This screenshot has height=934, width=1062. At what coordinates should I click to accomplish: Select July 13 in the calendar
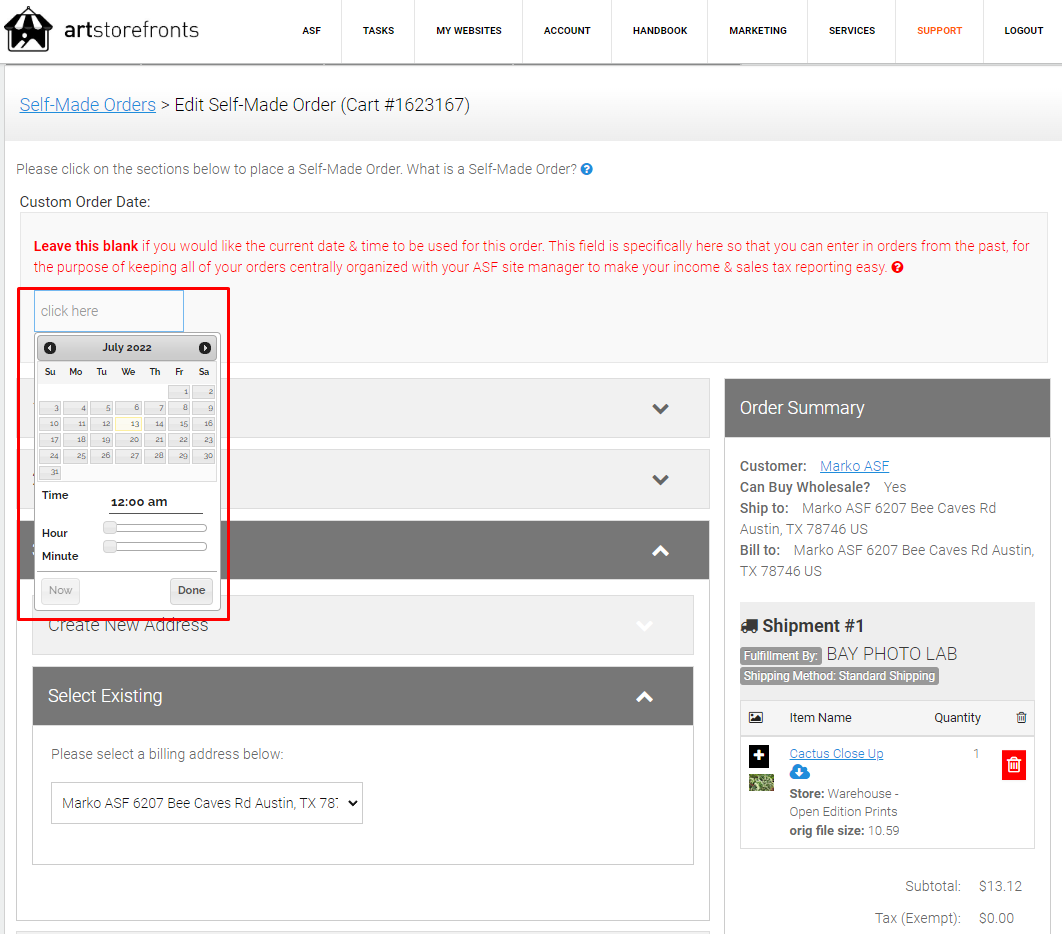click(129, 424)
